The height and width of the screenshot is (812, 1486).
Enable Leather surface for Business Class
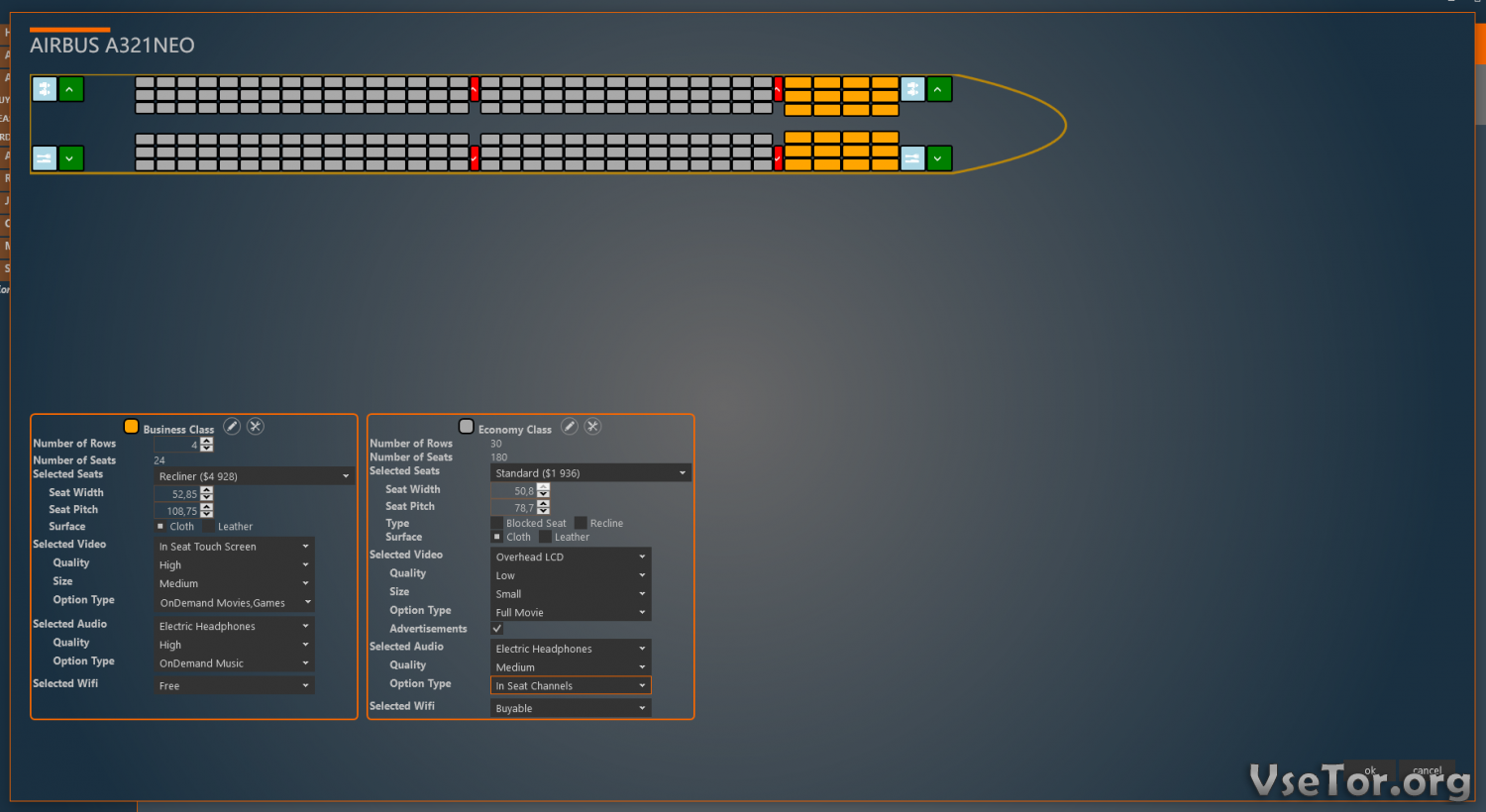pos(209,527)
